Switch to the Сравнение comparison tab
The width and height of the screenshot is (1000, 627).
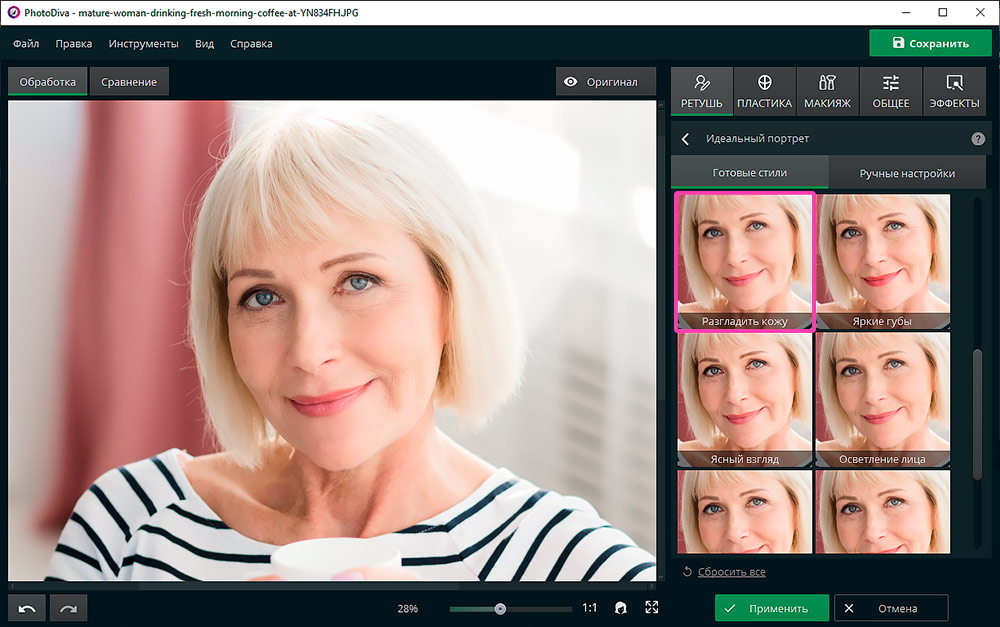(129, 82)
